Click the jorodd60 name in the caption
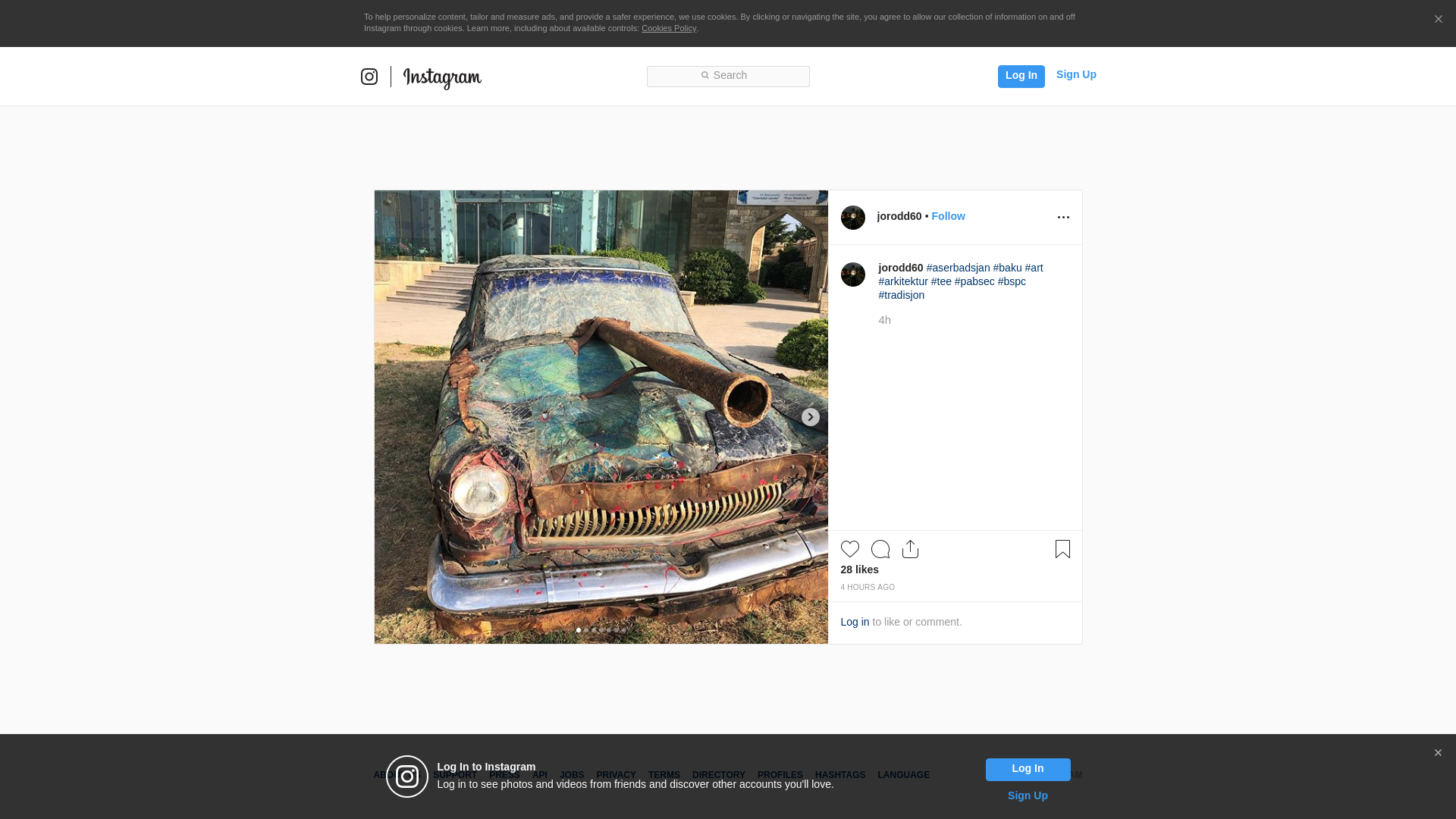The image size is (1456, 819). tap(901, 268)
